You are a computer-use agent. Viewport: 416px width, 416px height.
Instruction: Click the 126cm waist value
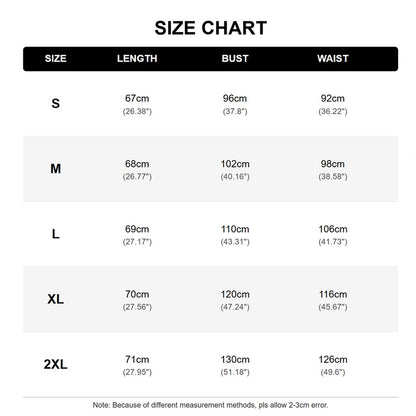(333, 359)
